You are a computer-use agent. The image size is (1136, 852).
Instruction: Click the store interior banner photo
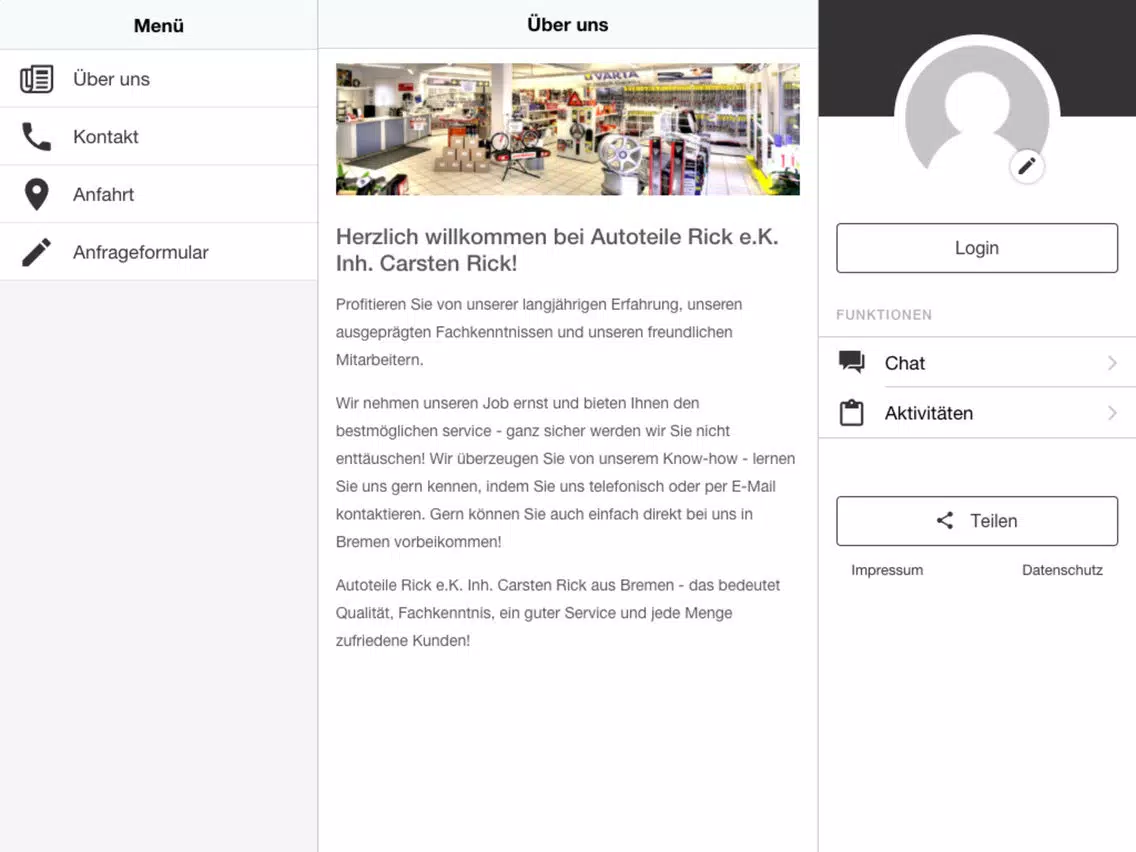tap(568, 129)
